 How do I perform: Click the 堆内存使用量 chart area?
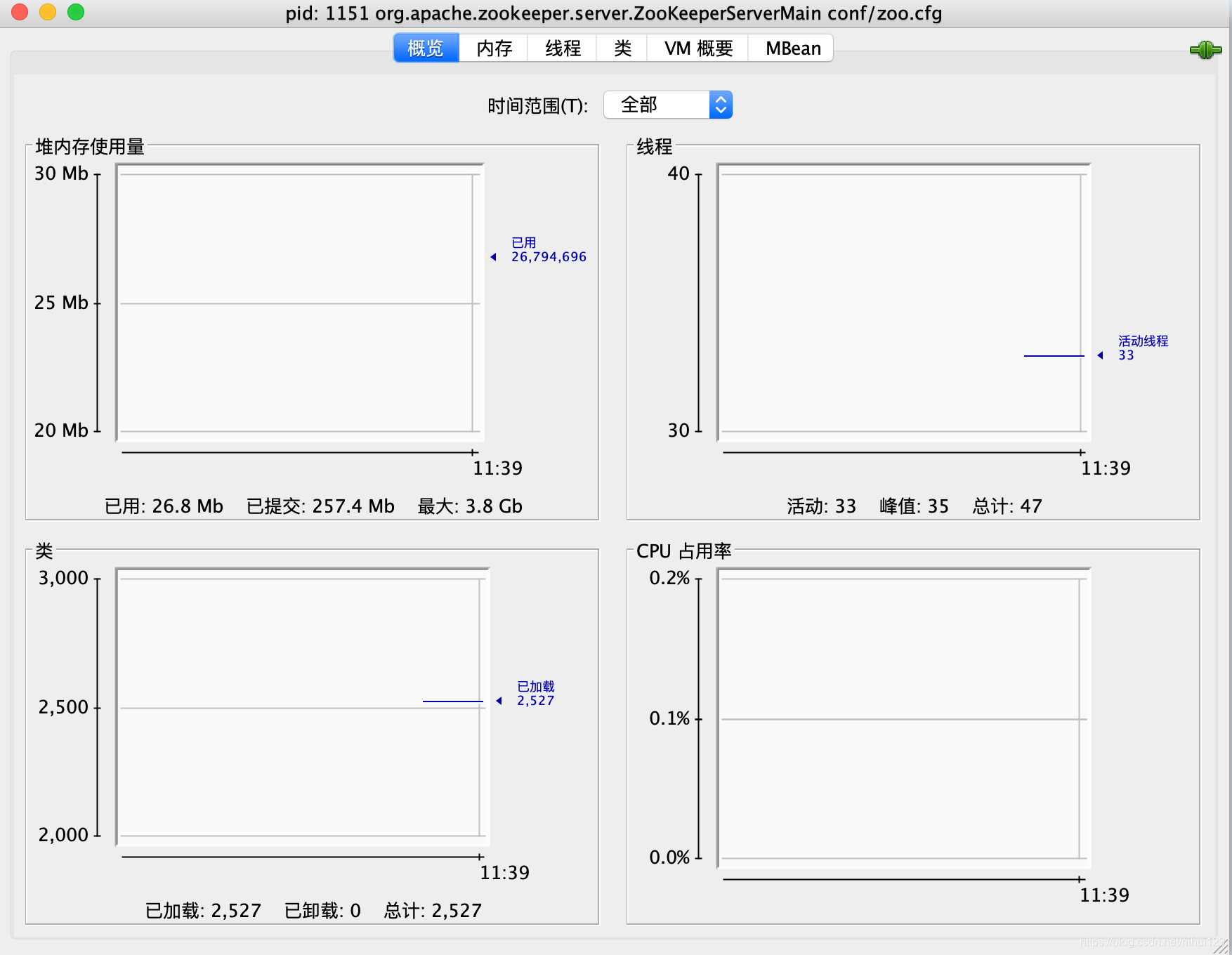coord(300,302)
